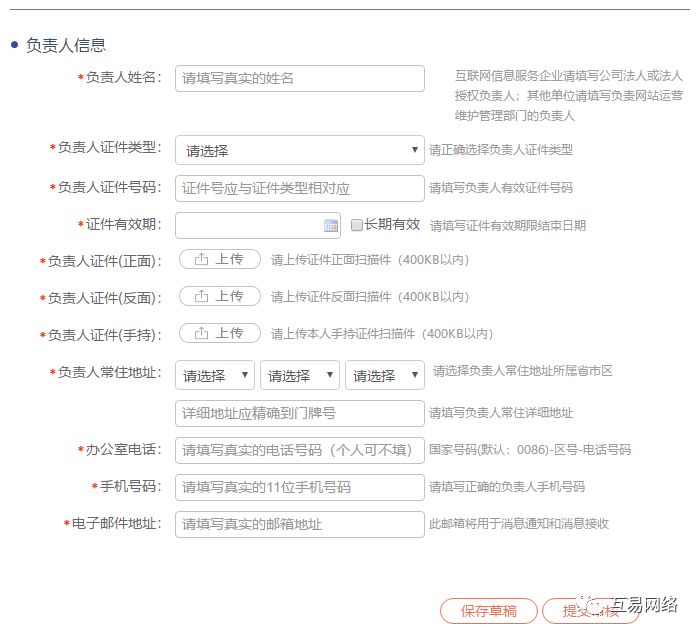Click hint text 请正确选择负责人证件类型
This screenshot has height=636, width=700.
pyautogui.click(x=501, y=150)
